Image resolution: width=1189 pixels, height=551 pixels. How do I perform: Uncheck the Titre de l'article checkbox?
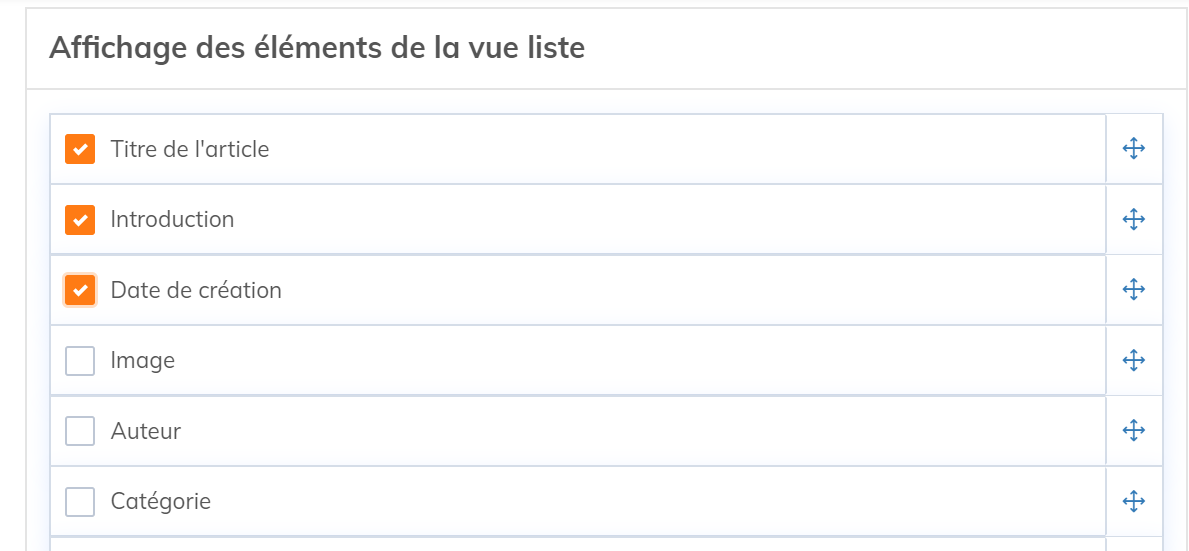pyautogui.click(x=80, y=149)
